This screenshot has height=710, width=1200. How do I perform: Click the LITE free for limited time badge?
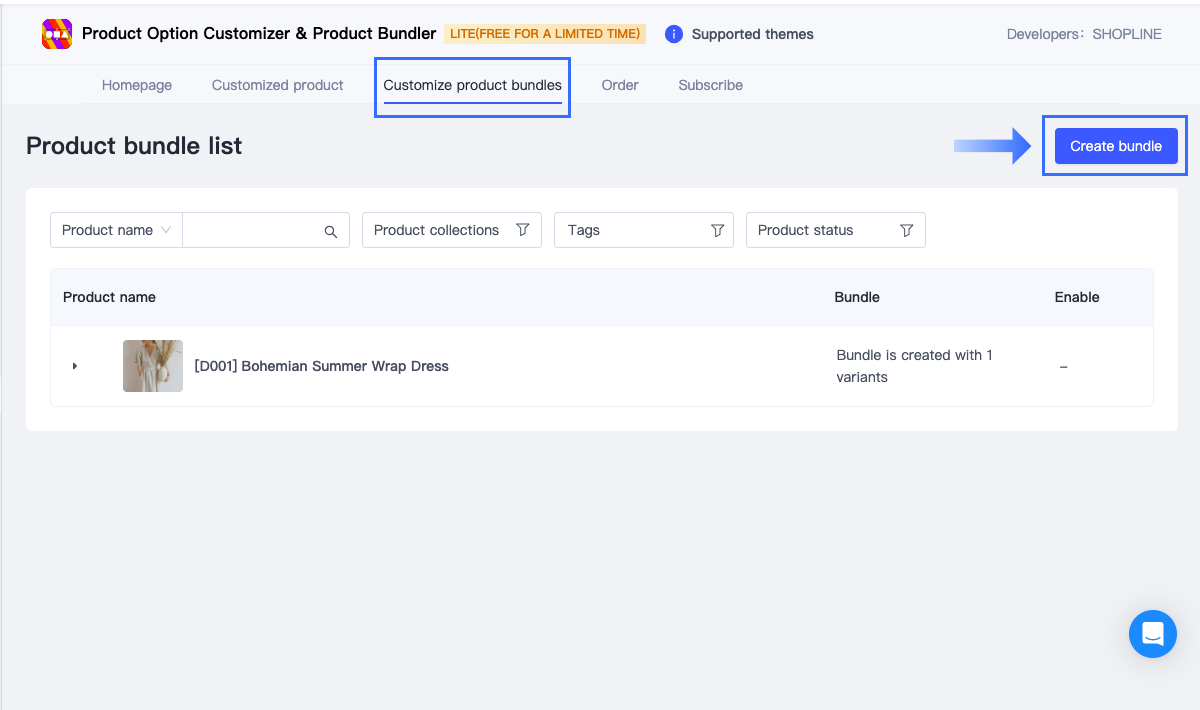coord(545,33)
